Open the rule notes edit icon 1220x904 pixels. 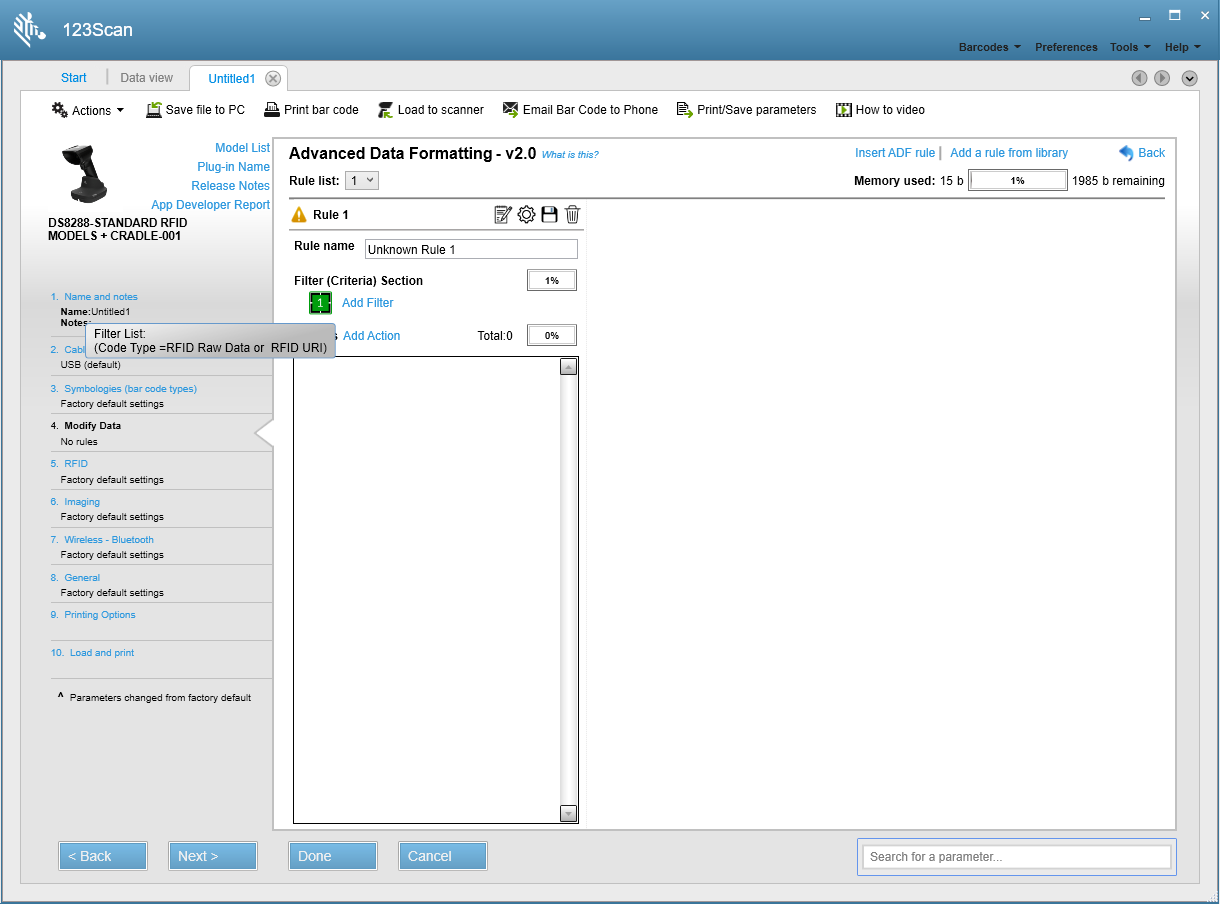click(503, 214)
